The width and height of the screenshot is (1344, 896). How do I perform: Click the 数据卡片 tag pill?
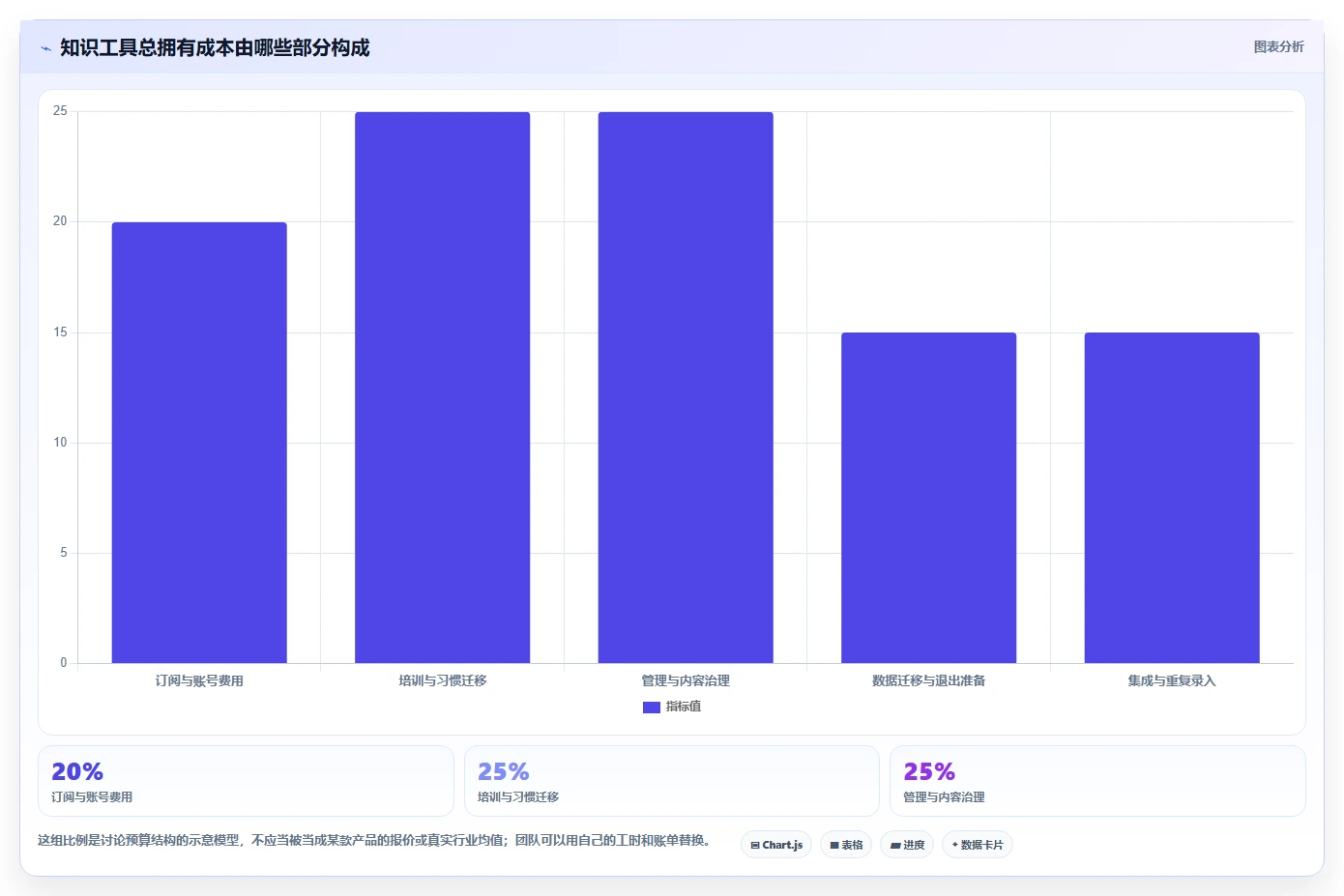point(978,845)
